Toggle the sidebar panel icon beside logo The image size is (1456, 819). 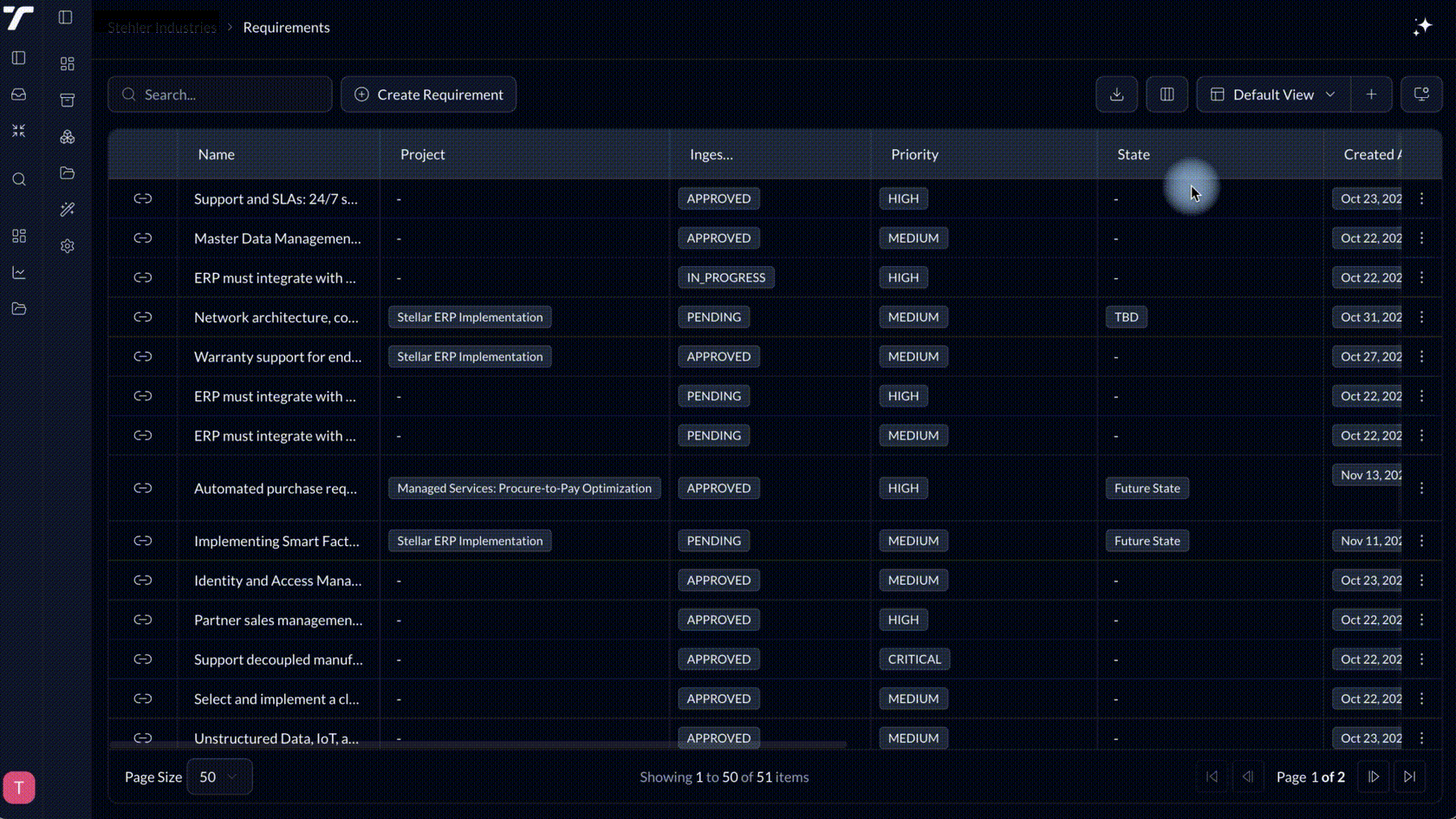(x=65, y=17)
